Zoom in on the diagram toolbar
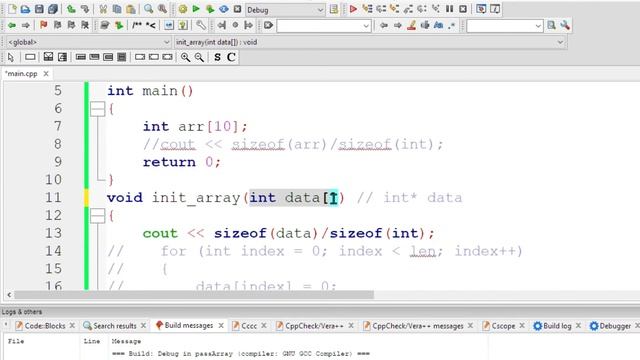This screenshot has width=640, height=360. click(185, 57)
